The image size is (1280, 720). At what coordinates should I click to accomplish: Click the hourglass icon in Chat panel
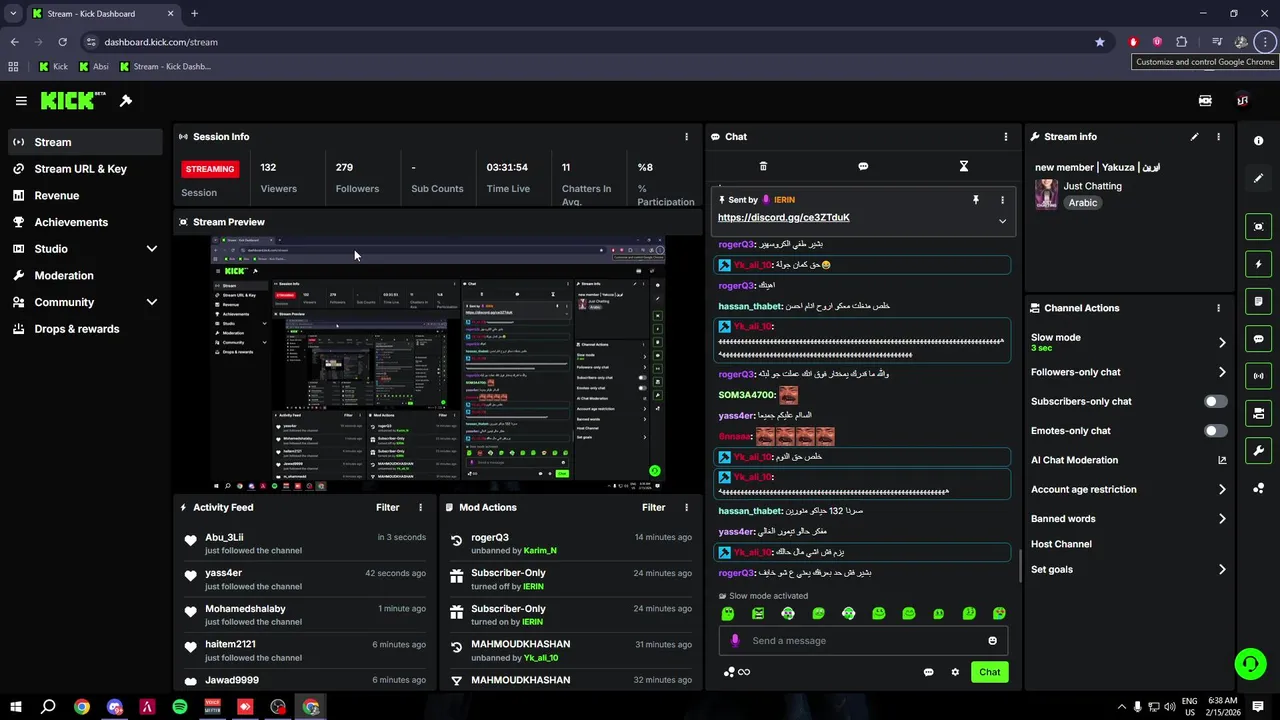tap(964, 166)
